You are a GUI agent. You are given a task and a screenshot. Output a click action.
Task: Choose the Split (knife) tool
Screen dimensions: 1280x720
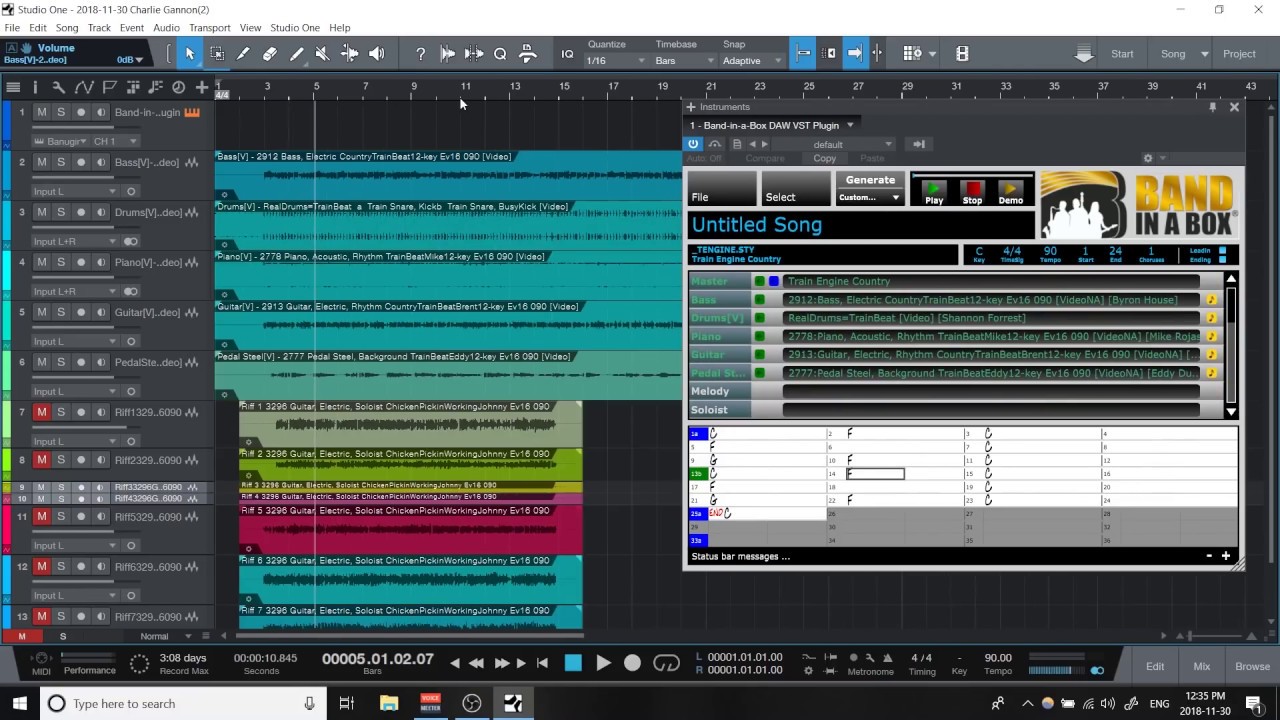243,54
